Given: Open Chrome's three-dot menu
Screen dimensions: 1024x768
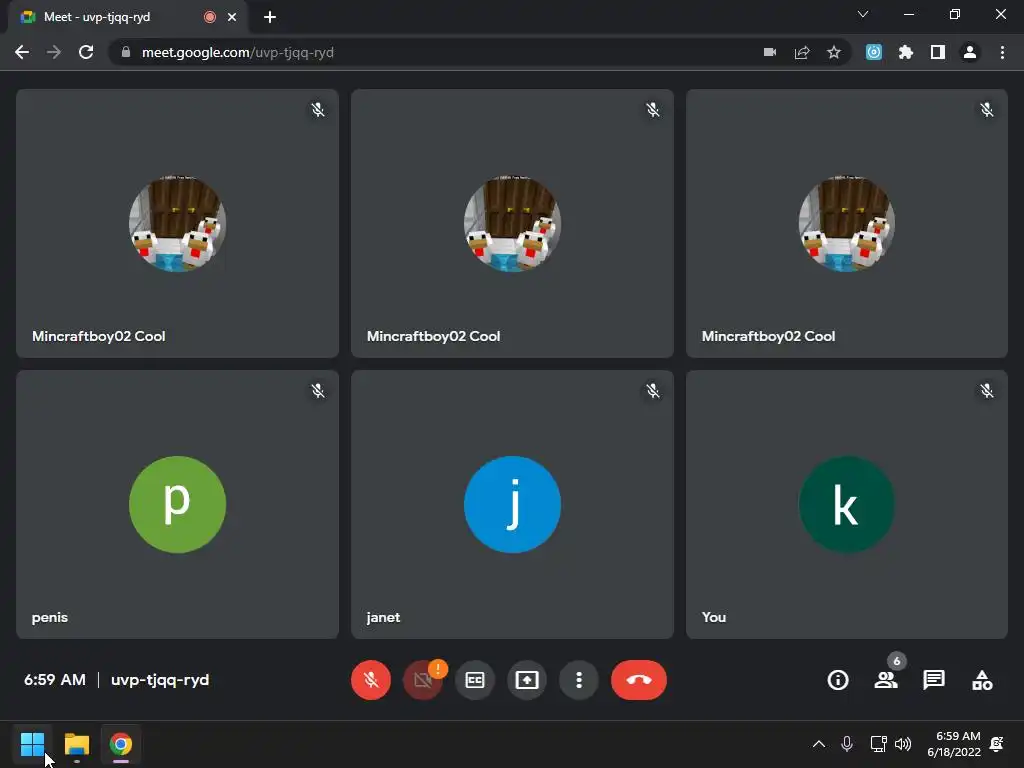Looking at the screenshot, I should coord(1002,52).
